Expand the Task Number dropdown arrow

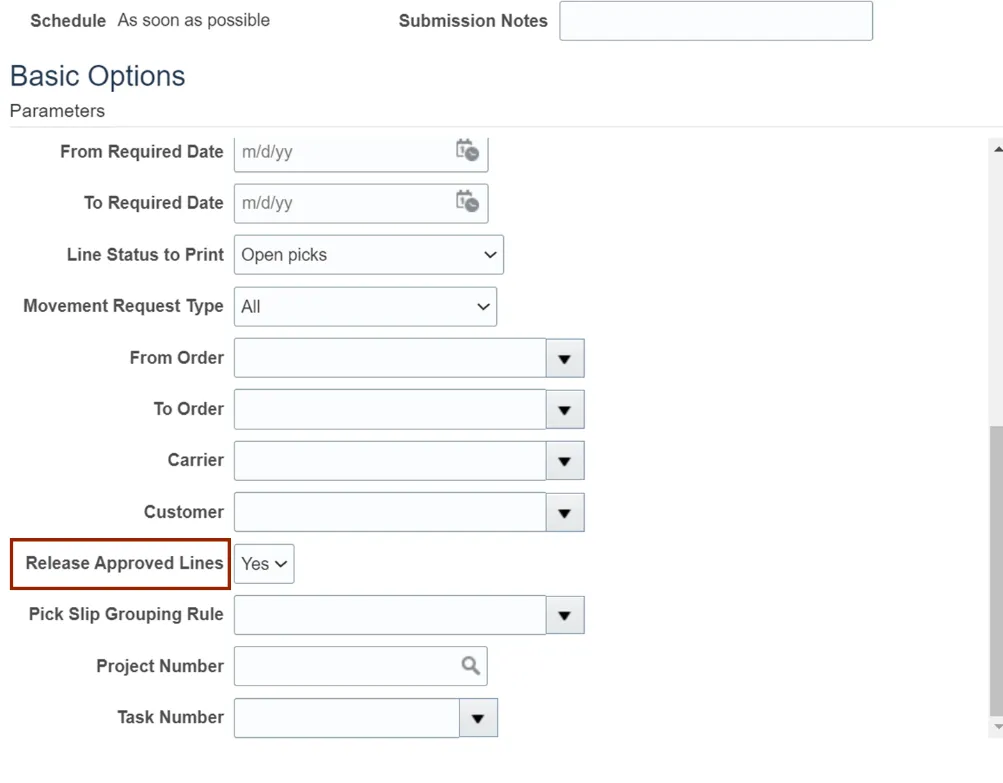click(x=478, y=718)
